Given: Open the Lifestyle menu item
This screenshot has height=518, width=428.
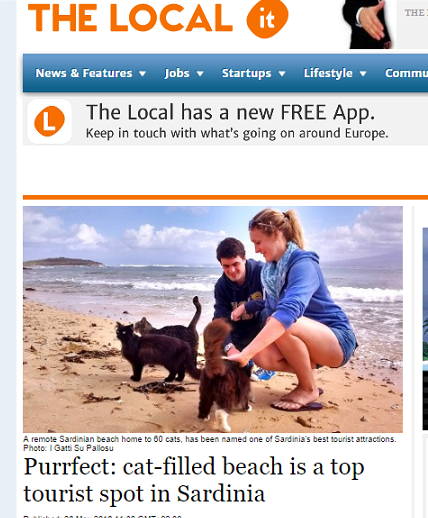Looking at the screenshot, I should tap(328, 73).
